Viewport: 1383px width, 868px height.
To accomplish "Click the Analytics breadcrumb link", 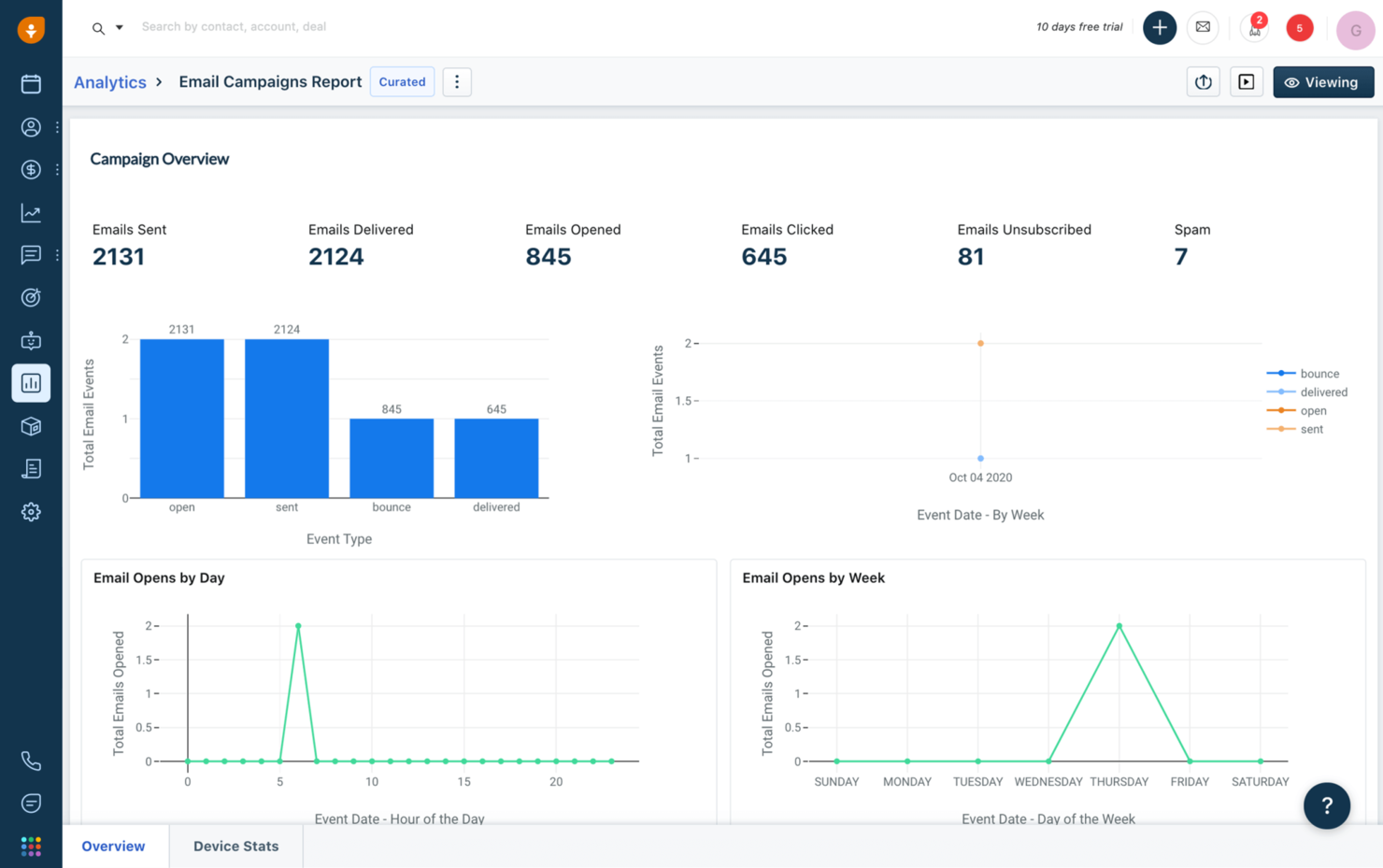I will (x=110, y=81).
